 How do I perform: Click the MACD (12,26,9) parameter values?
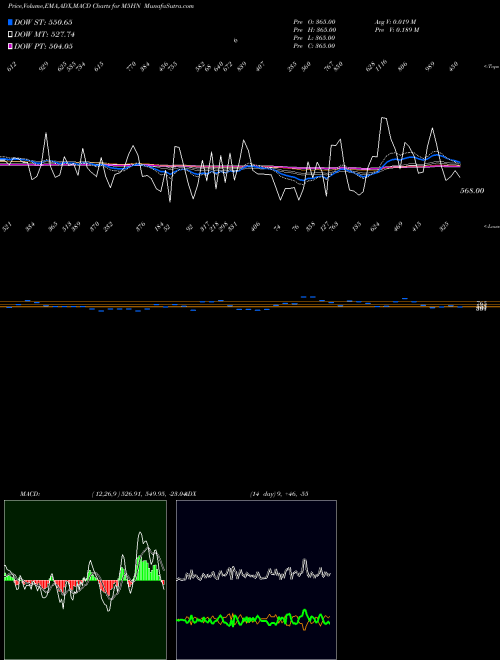point(138,494)
